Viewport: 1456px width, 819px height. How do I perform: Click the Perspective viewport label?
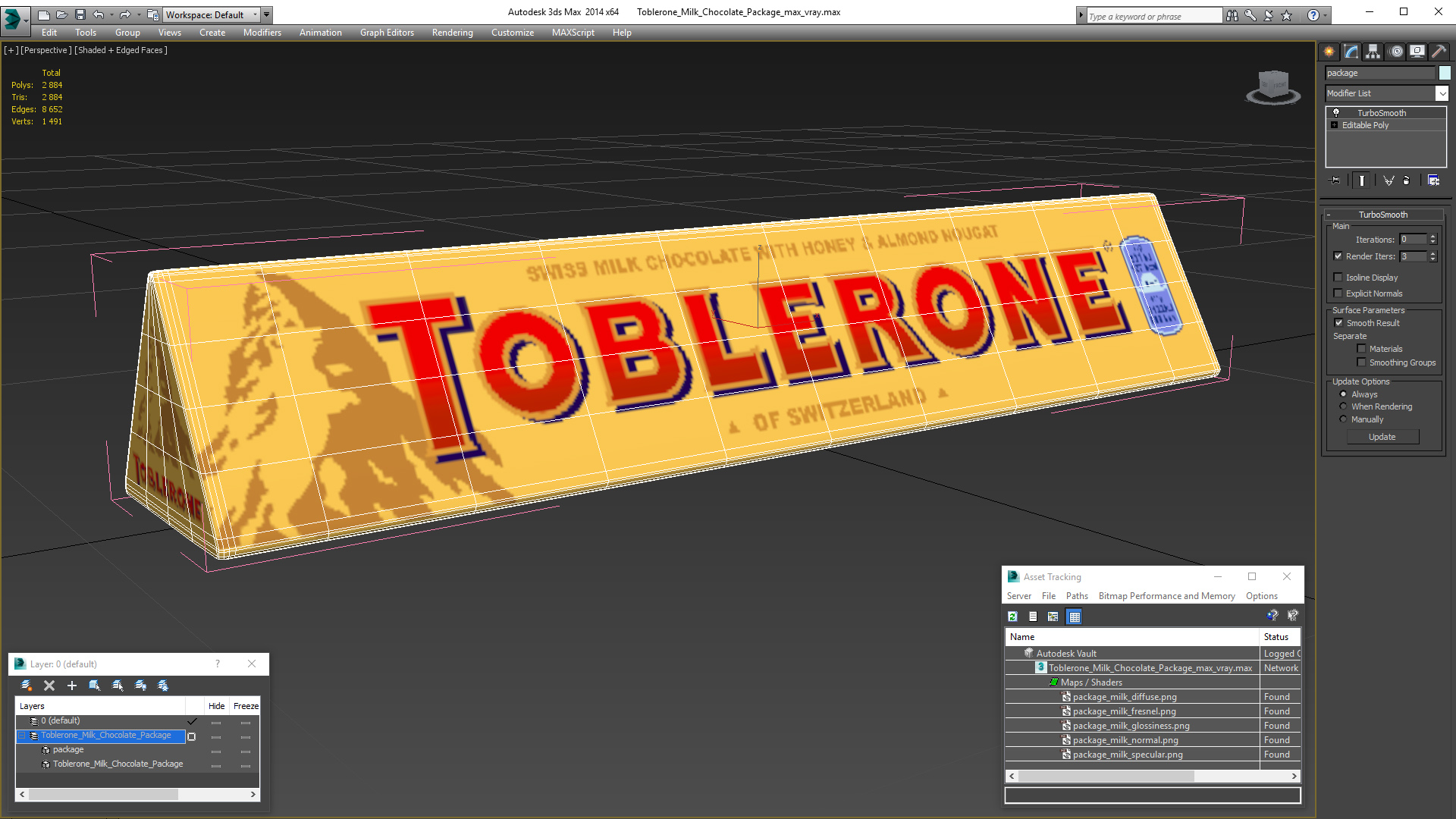(45, 50)
